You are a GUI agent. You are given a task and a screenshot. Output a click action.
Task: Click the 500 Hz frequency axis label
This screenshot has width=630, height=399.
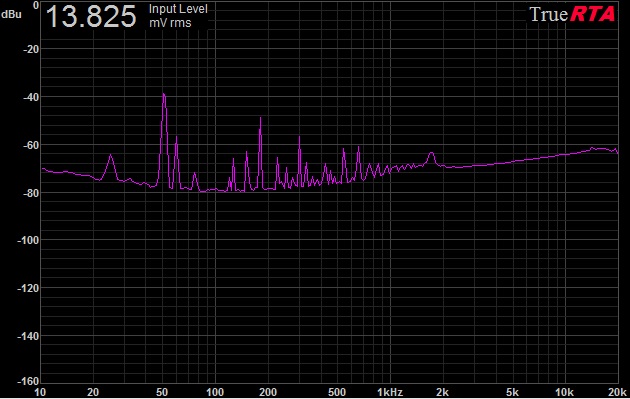pos(337,392)
